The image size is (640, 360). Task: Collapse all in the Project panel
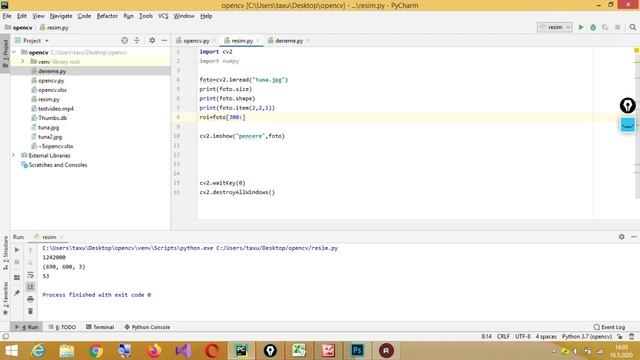[x=137, y=40]
